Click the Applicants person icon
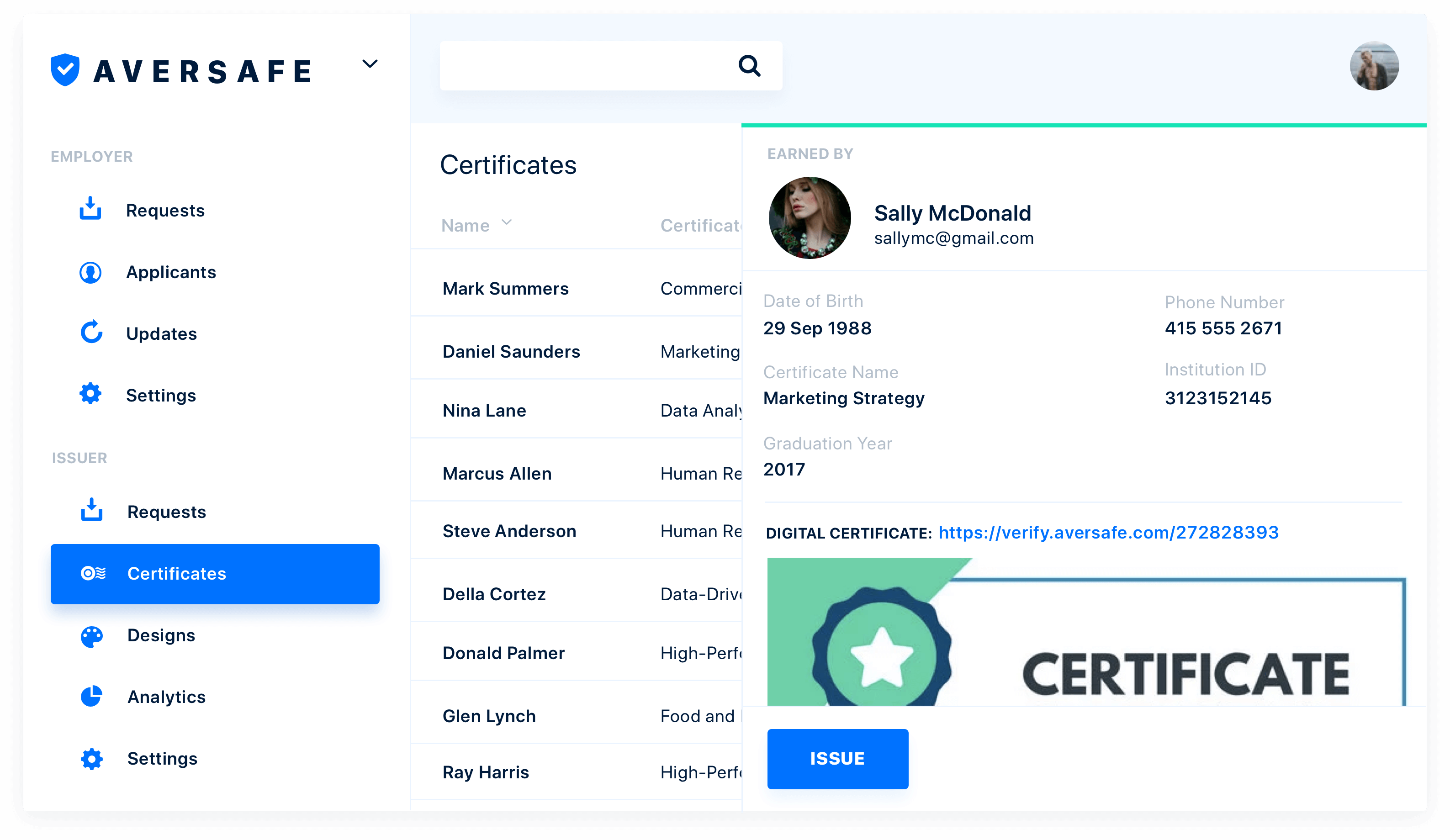 click(90, 272)
